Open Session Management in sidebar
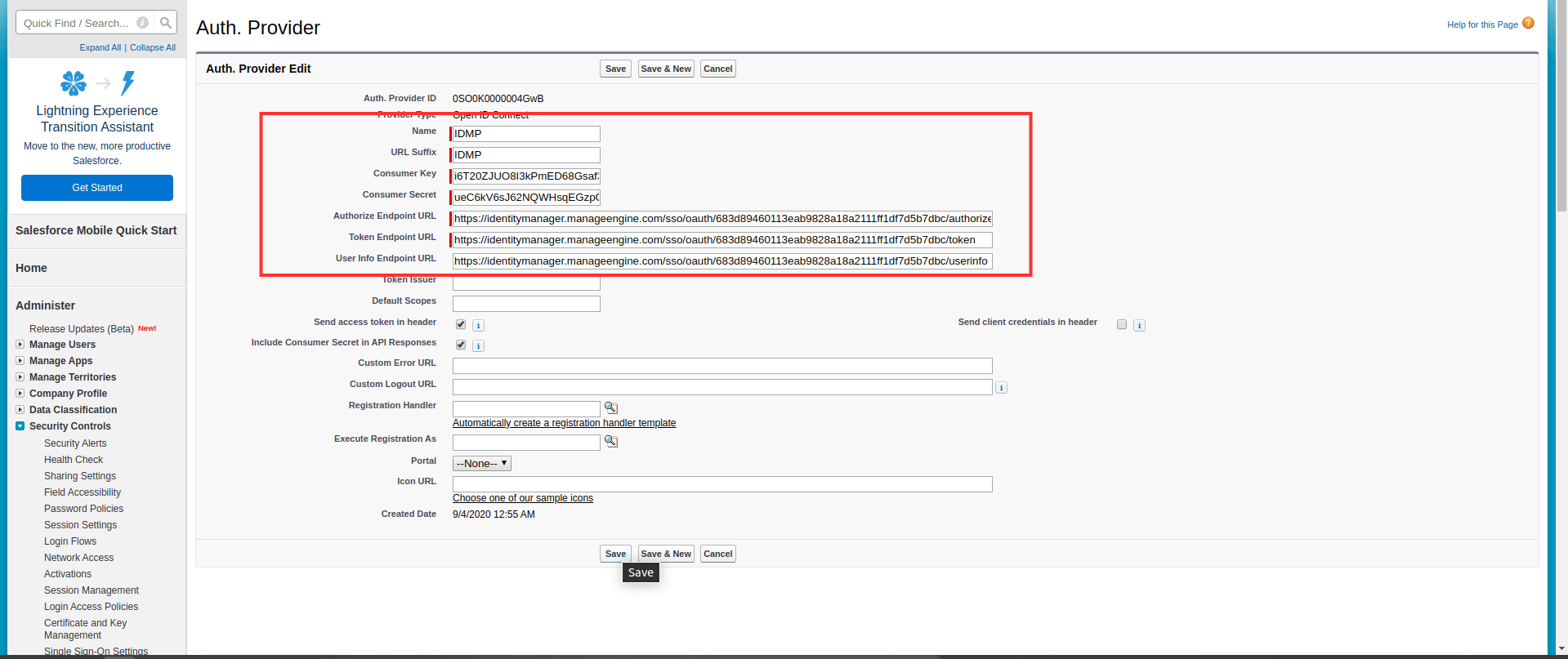 pyautogui.click(x=92, y=590)
